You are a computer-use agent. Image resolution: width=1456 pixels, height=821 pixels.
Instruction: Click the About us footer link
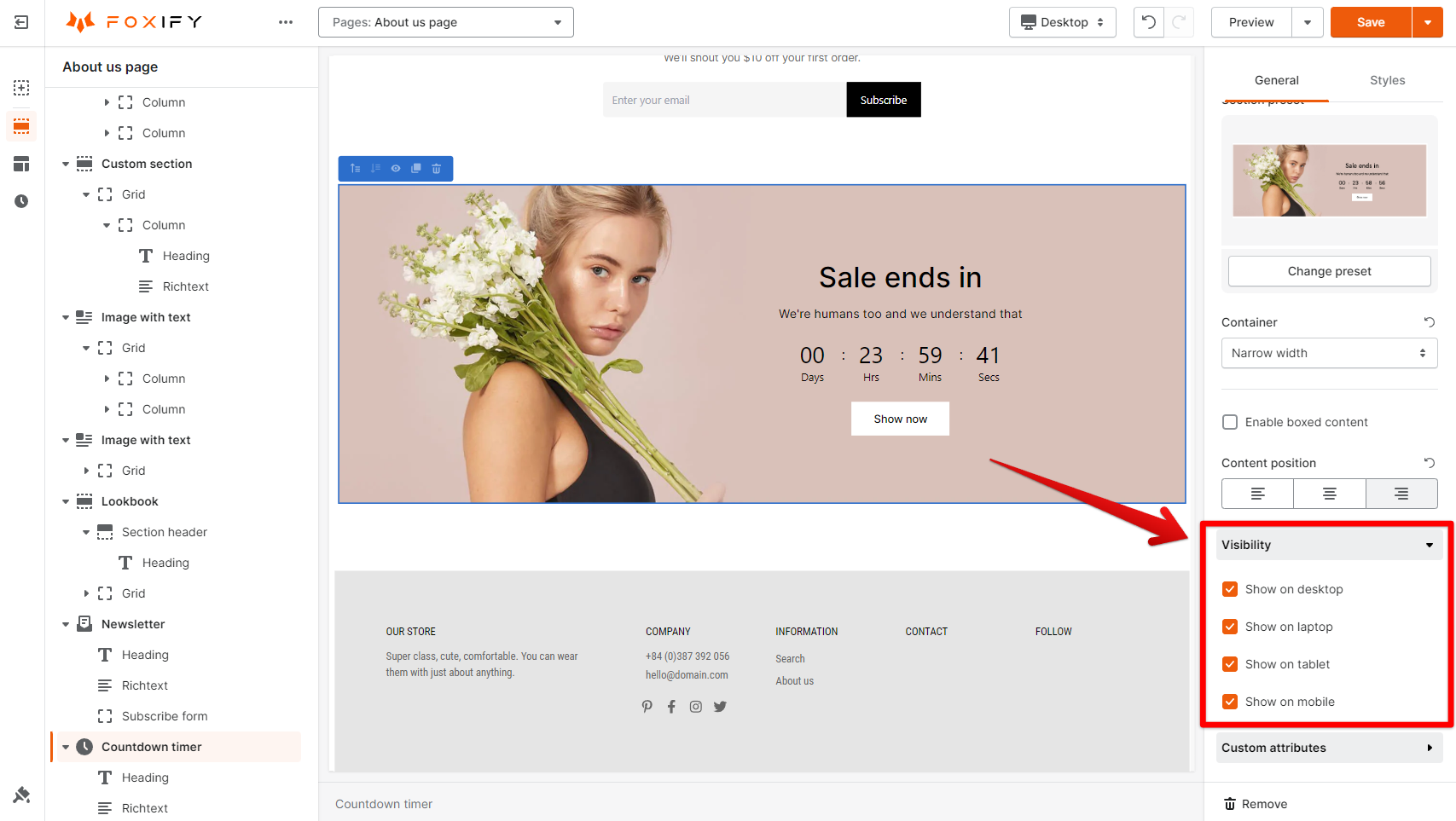[x=794, y=681]
